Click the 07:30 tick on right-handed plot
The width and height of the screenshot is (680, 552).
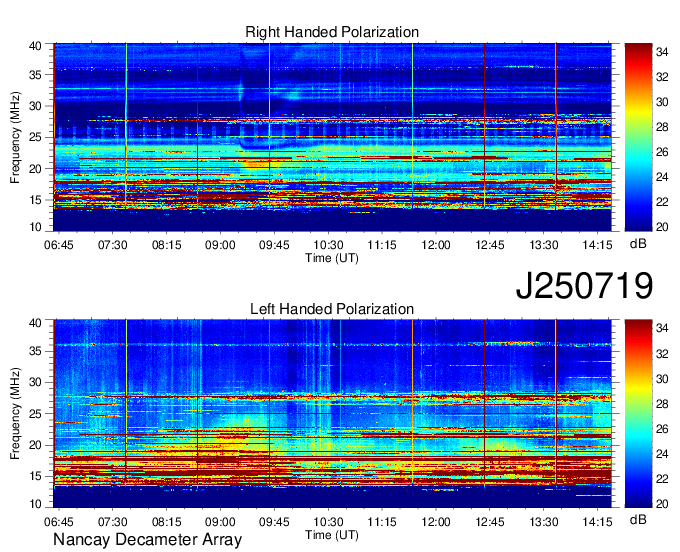pos(112,245)
